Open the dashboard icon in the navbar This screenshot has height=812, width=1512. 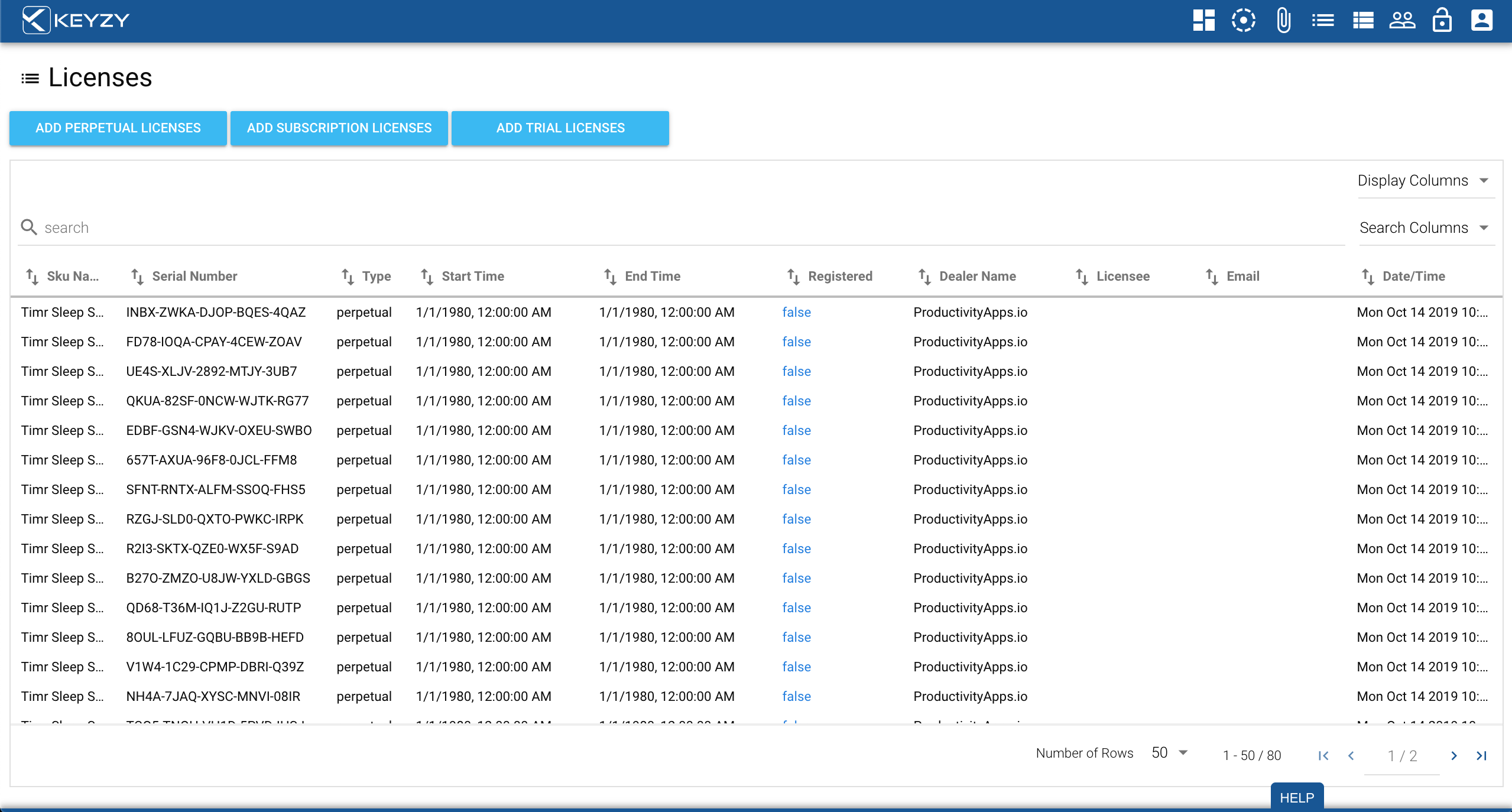tap(1203, 21)
